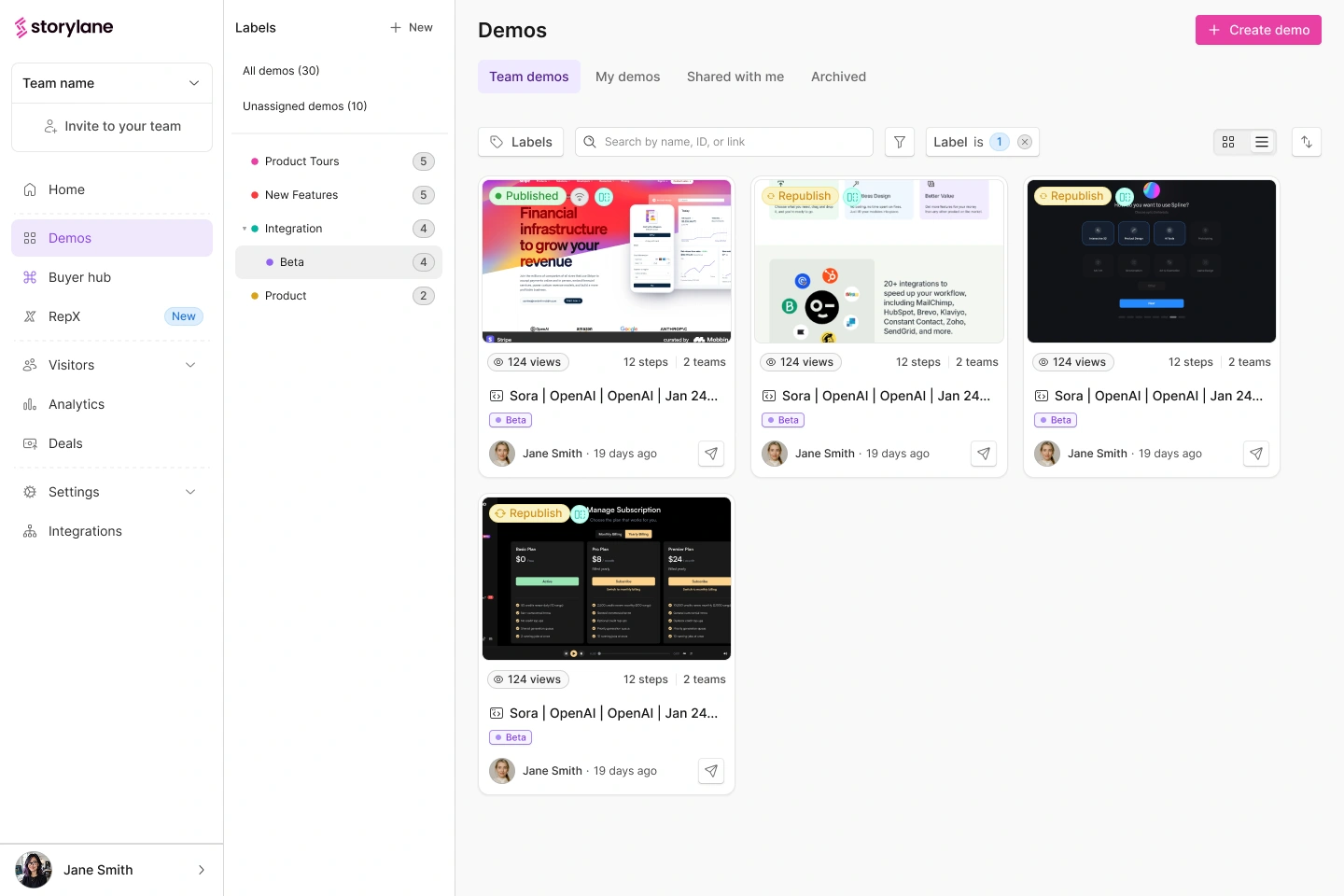
Task: Switch to grid view
Action: click(x=1228, y=142)
